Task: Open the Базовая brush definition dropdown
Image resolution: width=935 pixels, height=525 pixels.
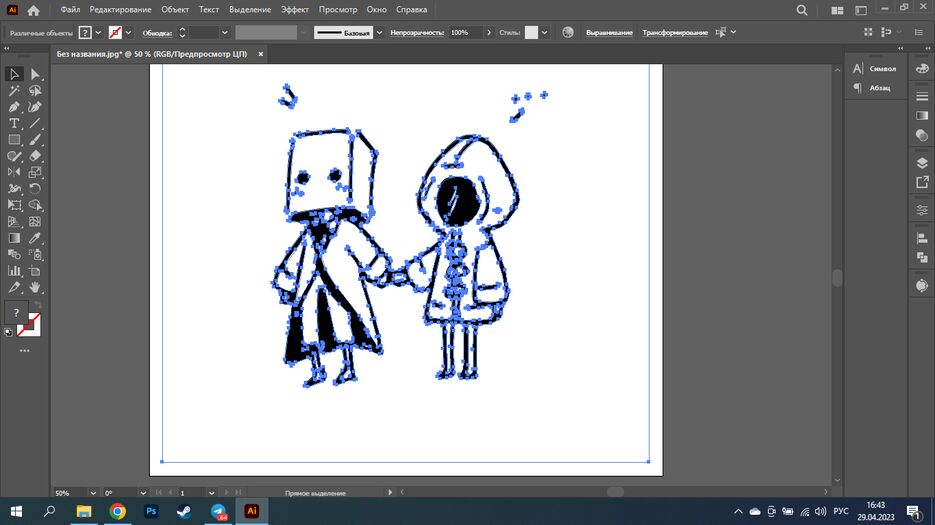Action: tap(379, 33)
